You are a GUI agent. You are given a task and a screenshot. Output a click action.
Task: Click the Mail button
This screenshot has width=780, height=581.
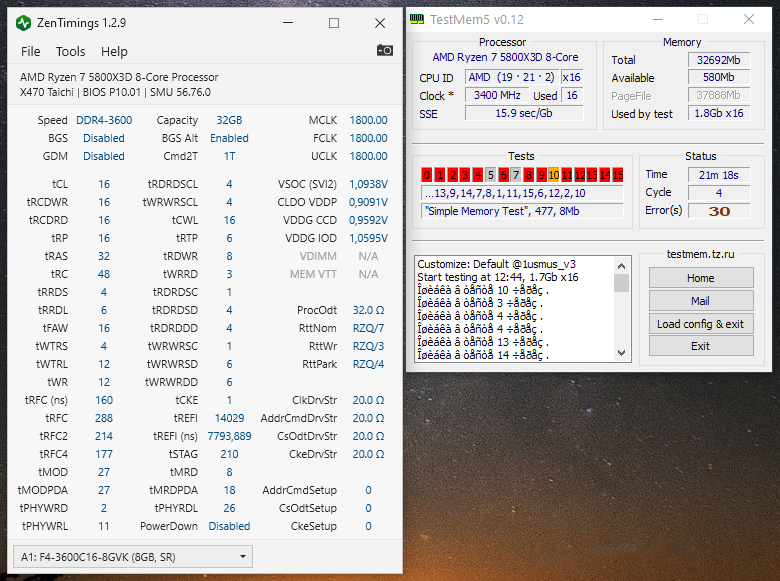click(701, 301)
